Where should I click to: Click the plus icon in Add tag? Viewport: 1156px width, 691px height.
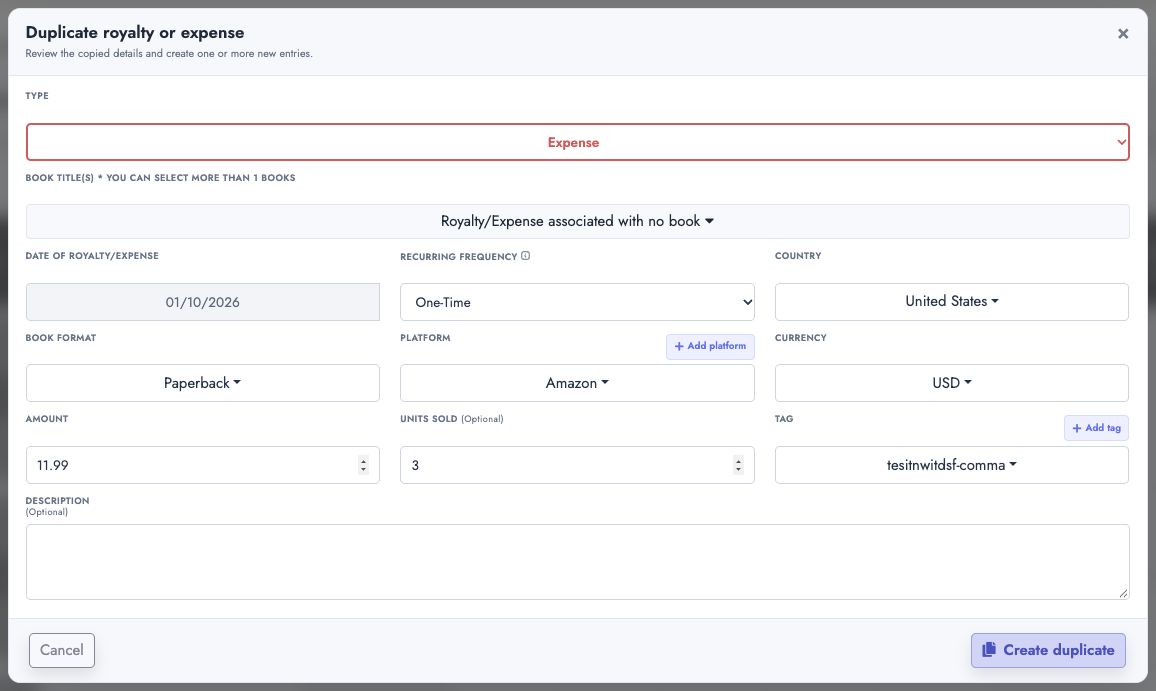click(x=1076, y=428)
